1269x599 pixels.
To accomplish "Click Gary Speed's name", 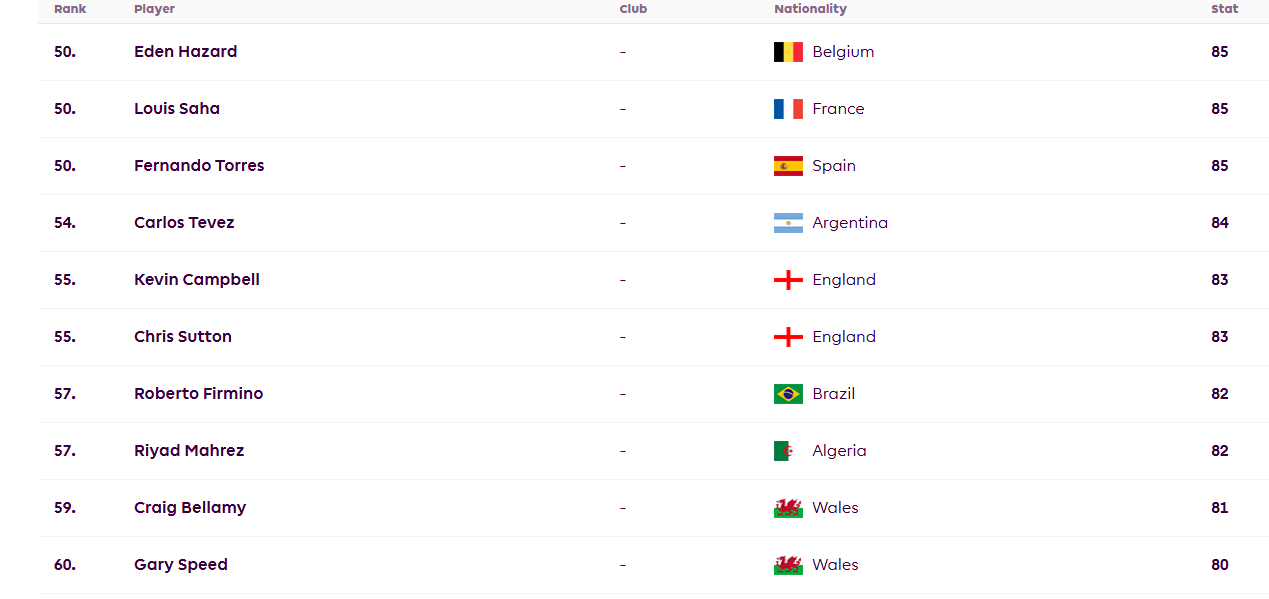I will (x=181, y=565).
